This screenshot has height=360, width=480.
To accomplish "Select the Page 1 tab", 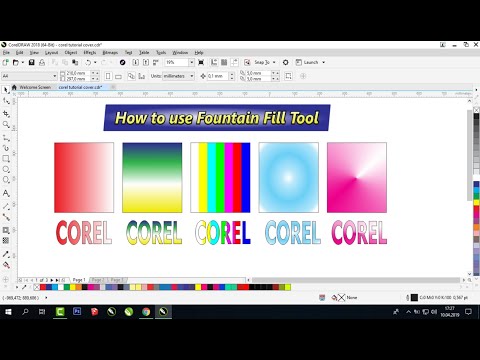I will (x=79, y=280).
